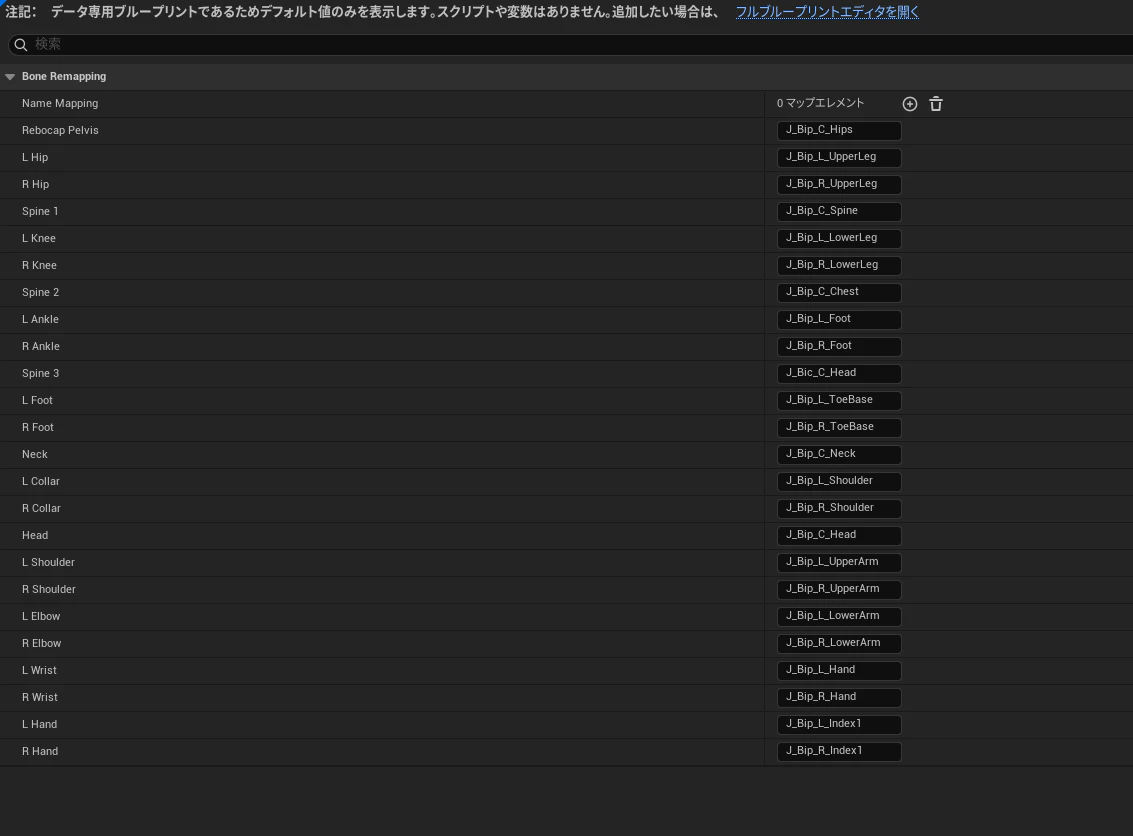Select the L Hip property label

[x=35, y=157]
